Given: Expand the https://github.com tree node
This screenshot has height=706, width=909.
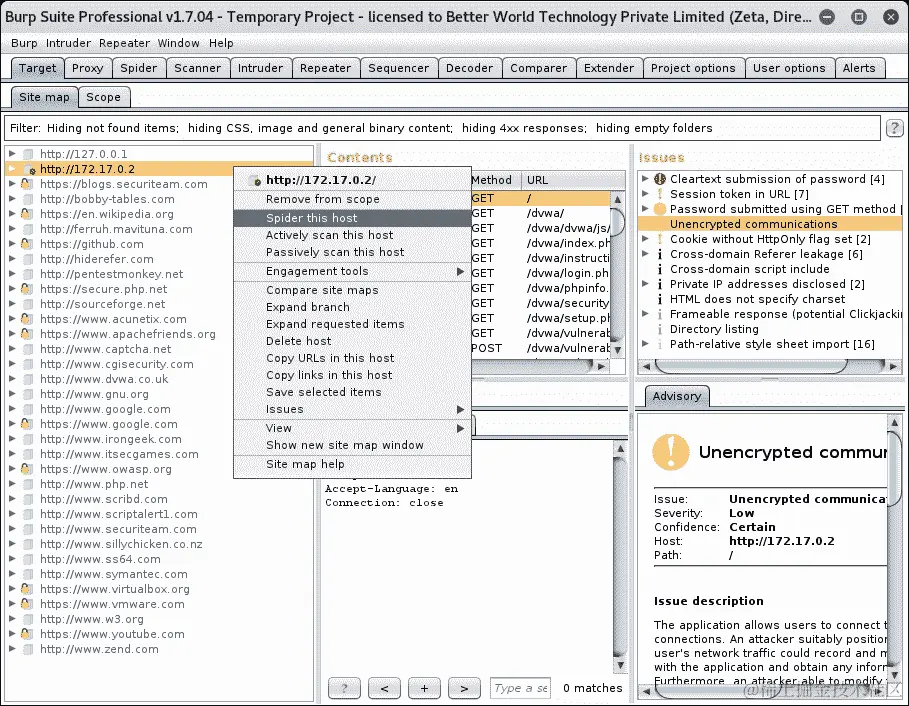Looking at the screenshot, I should (x=12, y=244).
